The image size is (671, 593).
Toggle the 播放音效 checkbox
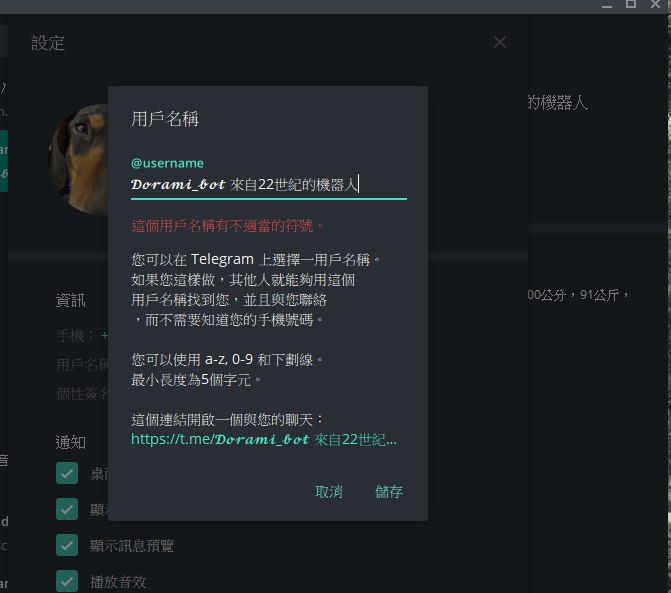[x=67, y=581]
